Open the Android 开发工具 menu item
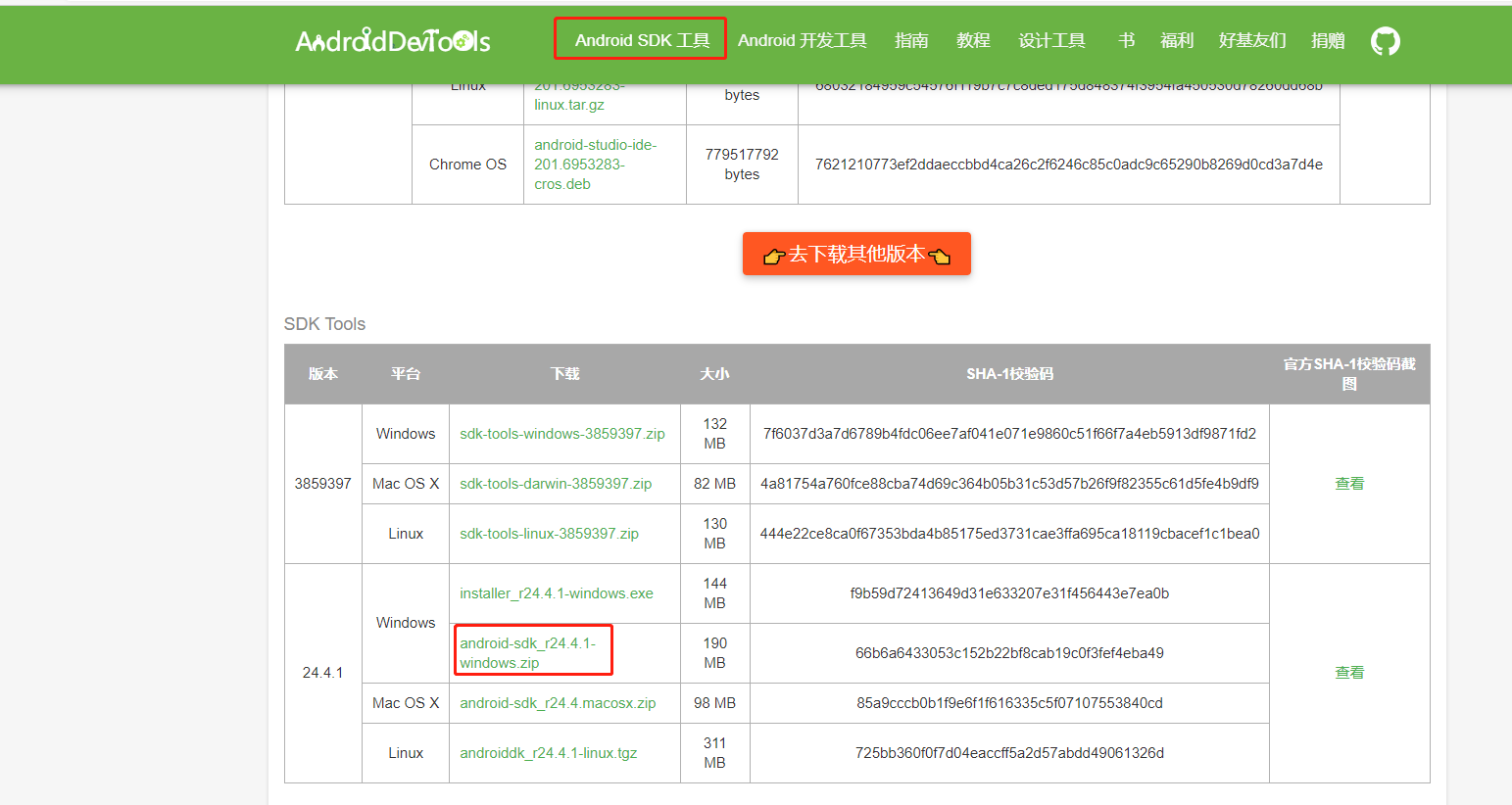This screenshot has height=805, width=1512. tap(803, 40)
